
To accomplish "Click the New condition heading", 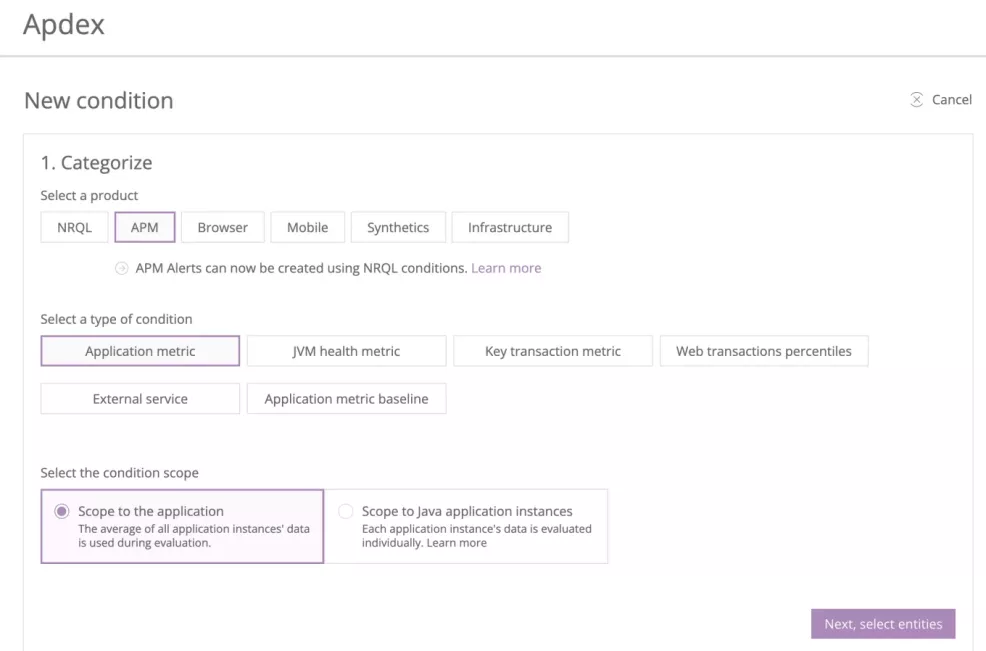I will [99, 101].
